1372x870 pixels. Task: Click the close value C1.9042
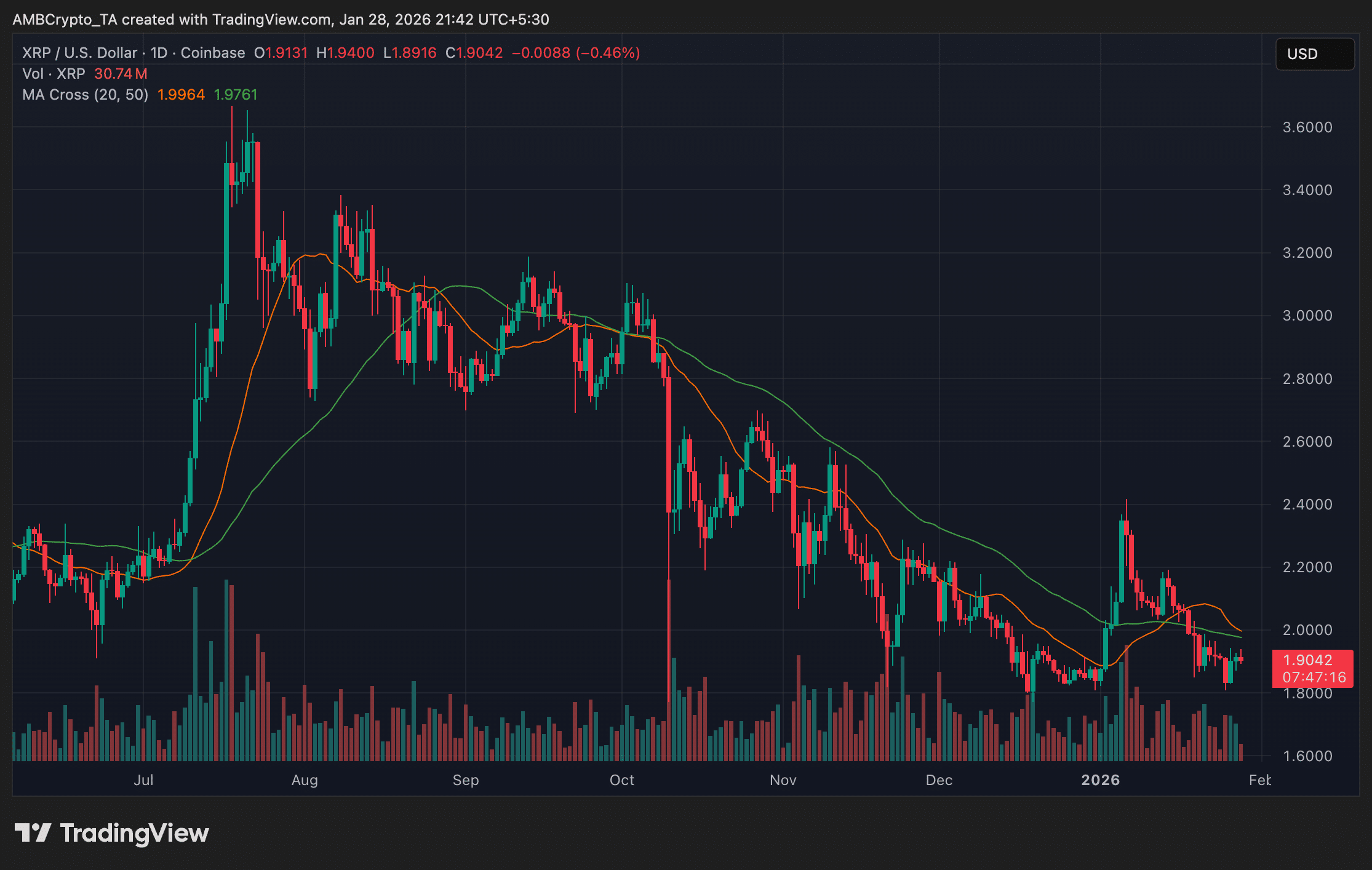pyautogui.click(x=475, y=53)
